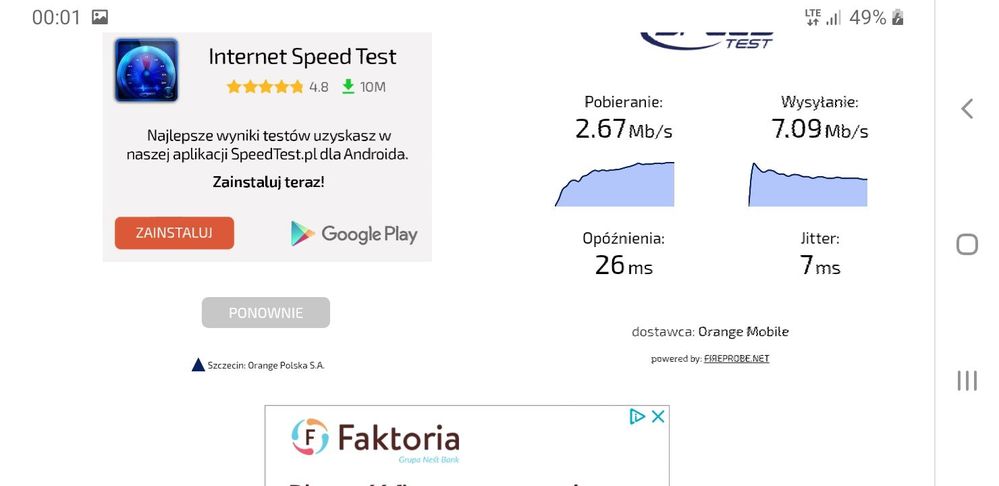Tap the upload speed graph
The image size is (999, 486).
808,185
